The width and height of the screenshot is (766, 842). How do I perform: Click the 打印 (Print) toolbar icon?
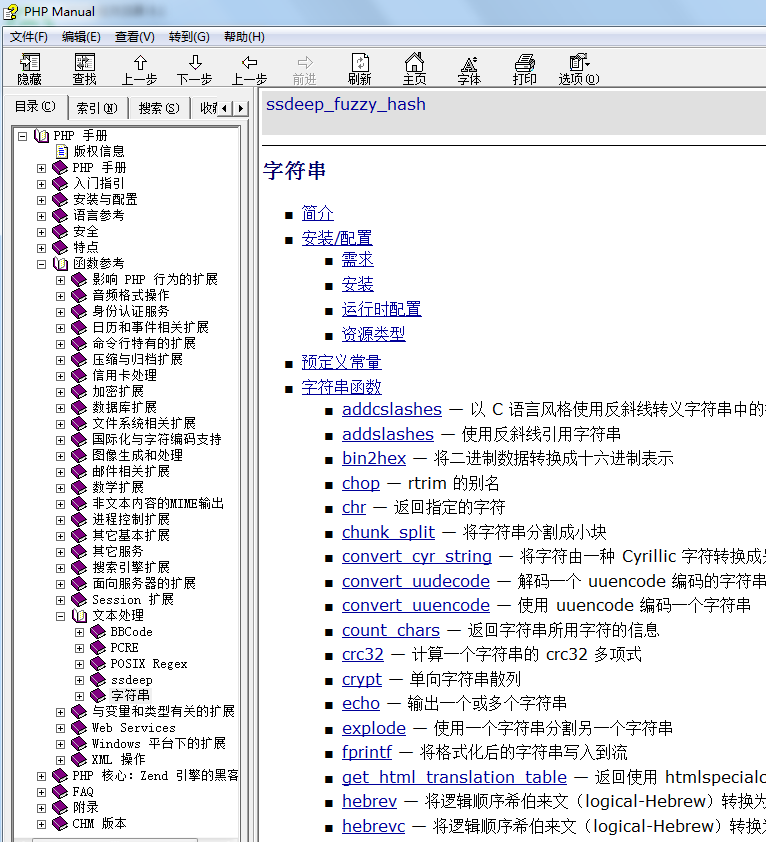[x=524, y=63]
